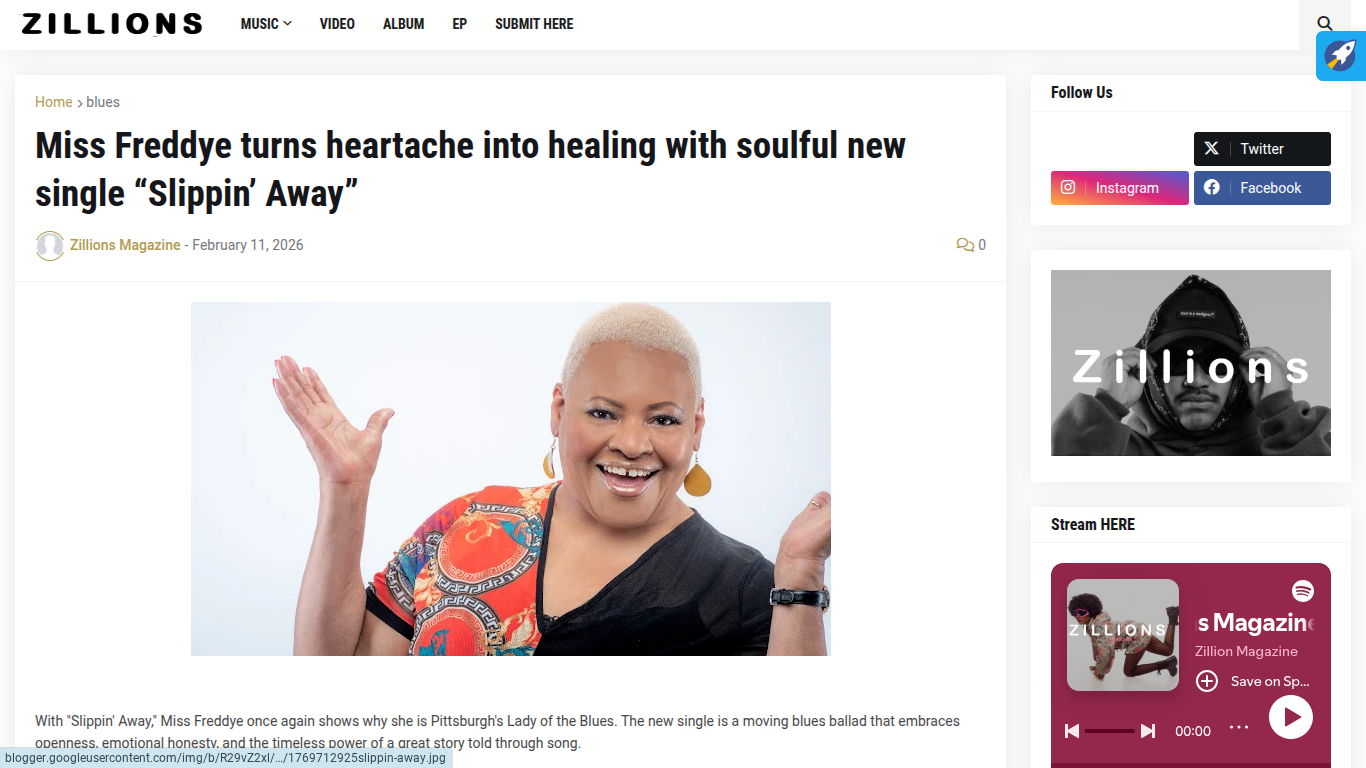Play the Spotify embedded track
The image size is (1366, 768).
click(1291, 717)
